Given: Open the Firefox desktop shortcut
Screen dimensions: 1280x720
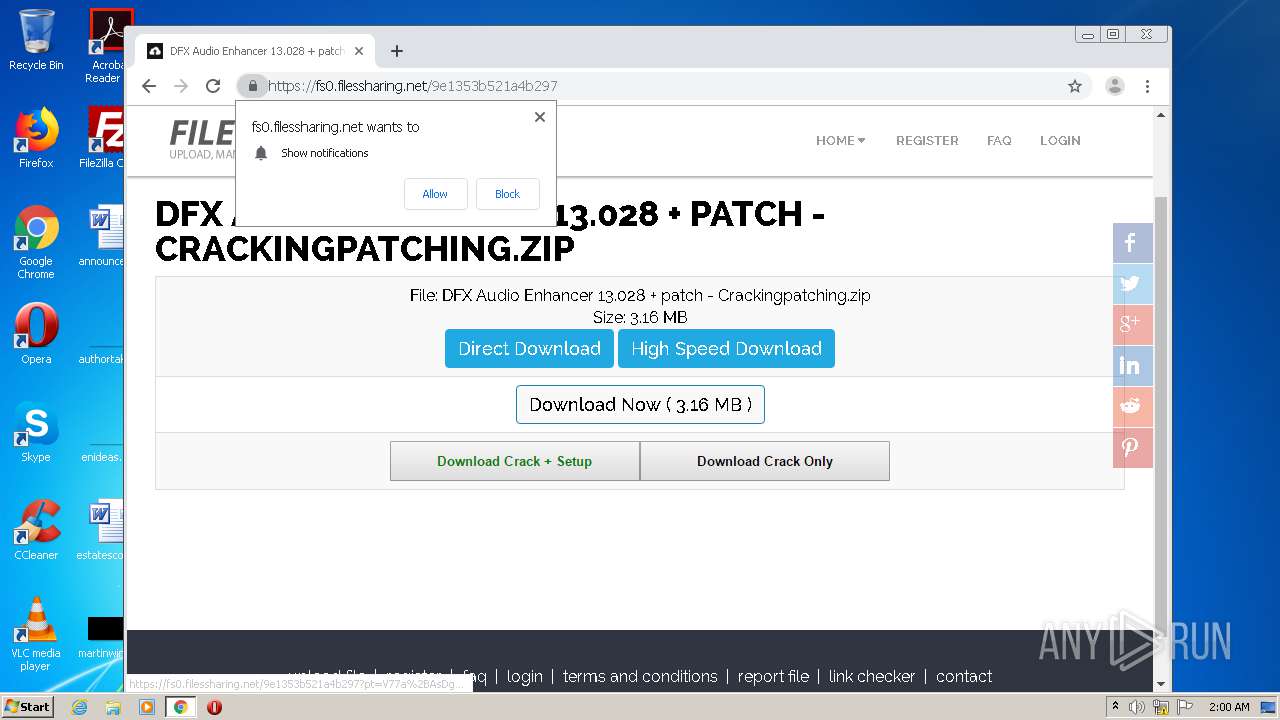Looking at the screenshot, I should 36,138.
